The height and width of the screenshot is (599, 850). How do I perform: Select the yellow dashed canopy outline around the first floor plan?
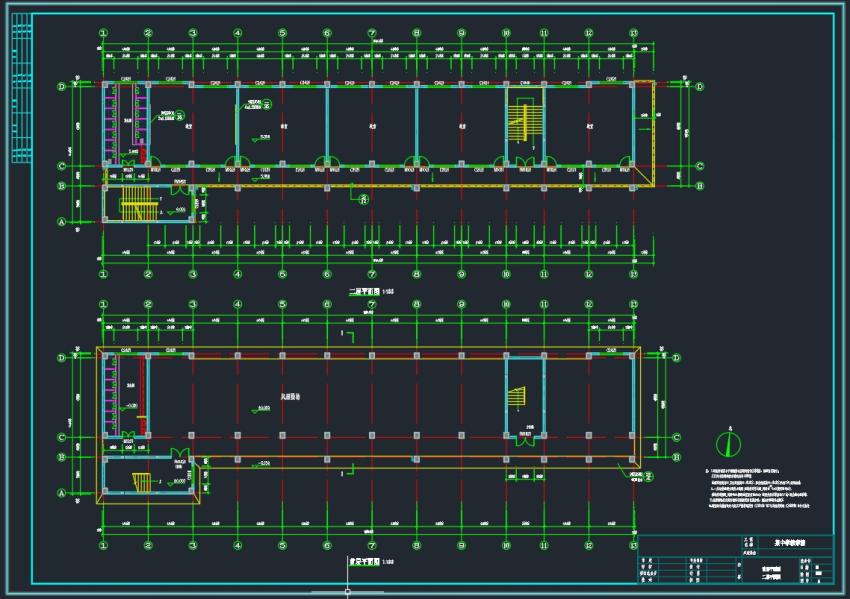(369, 426)
